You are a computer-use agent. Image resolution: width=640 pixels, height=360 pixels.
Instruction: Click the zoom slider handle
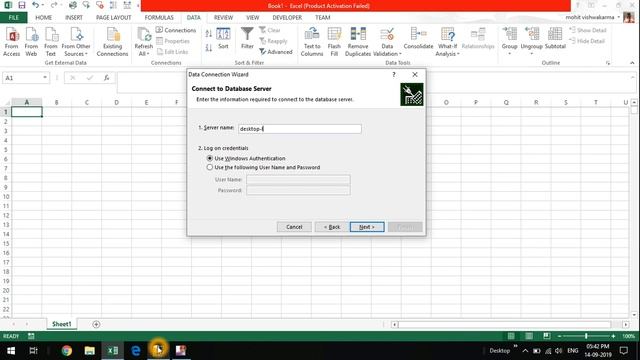[x=586, y=336]
